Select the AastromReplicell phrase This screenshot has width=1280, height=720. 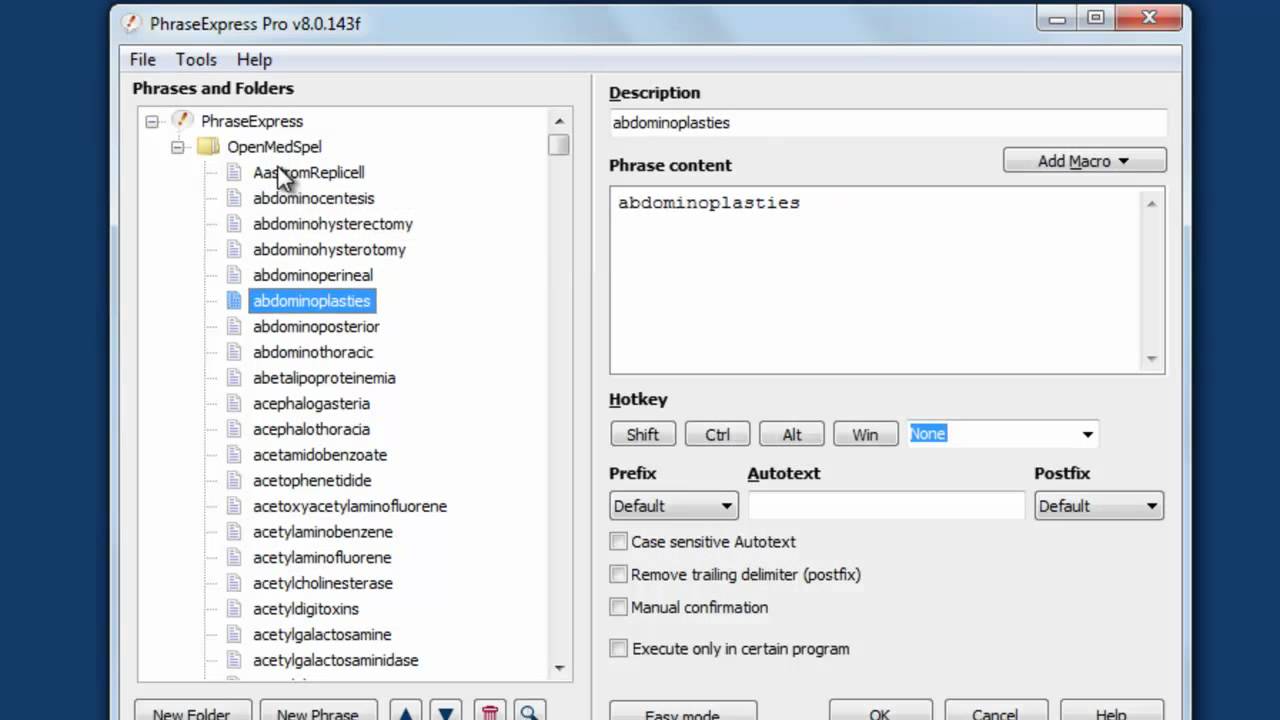(309, 173)
